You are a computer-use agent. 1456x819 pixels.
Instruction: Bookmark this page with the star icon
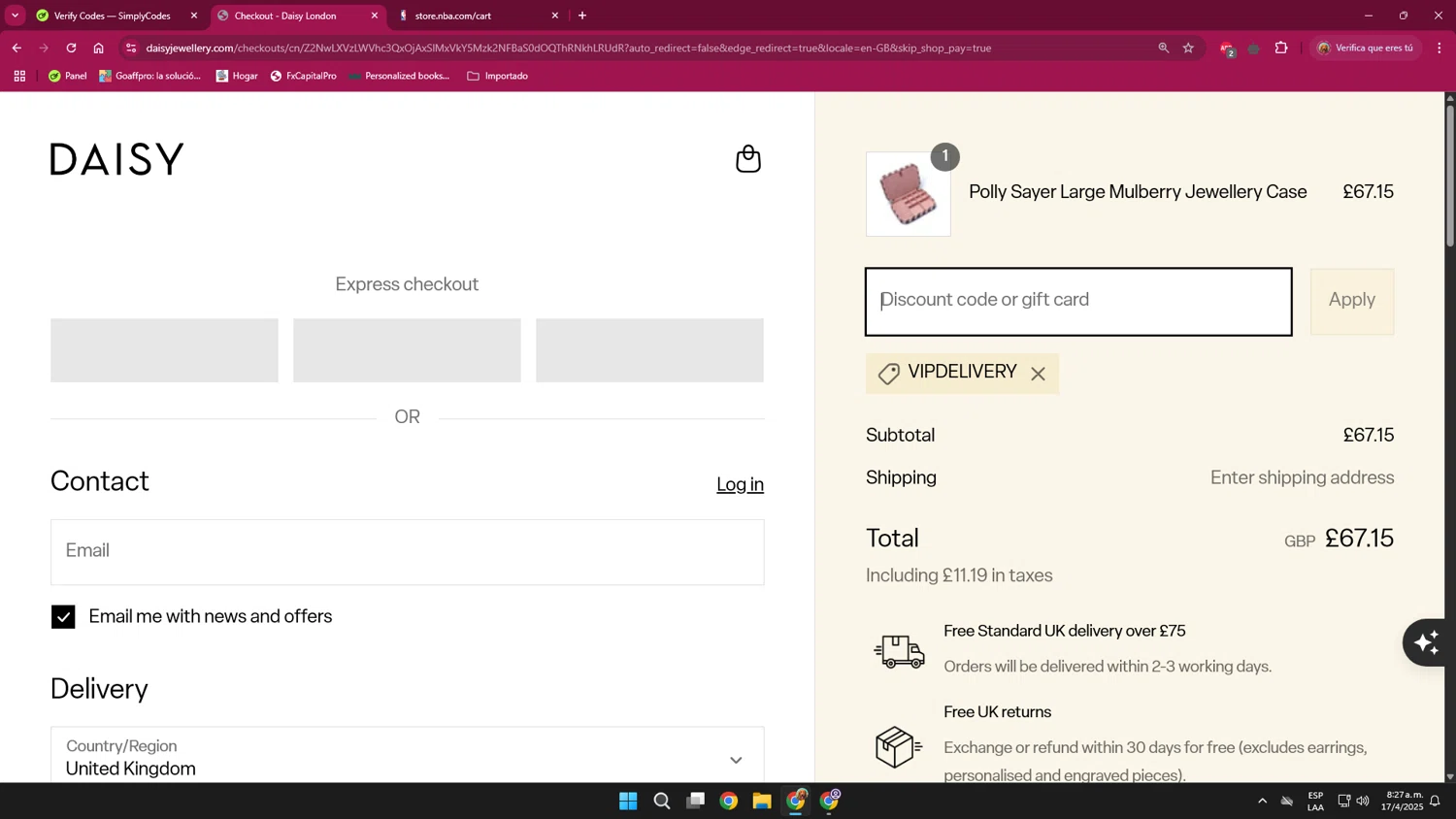coord(1188,48)
